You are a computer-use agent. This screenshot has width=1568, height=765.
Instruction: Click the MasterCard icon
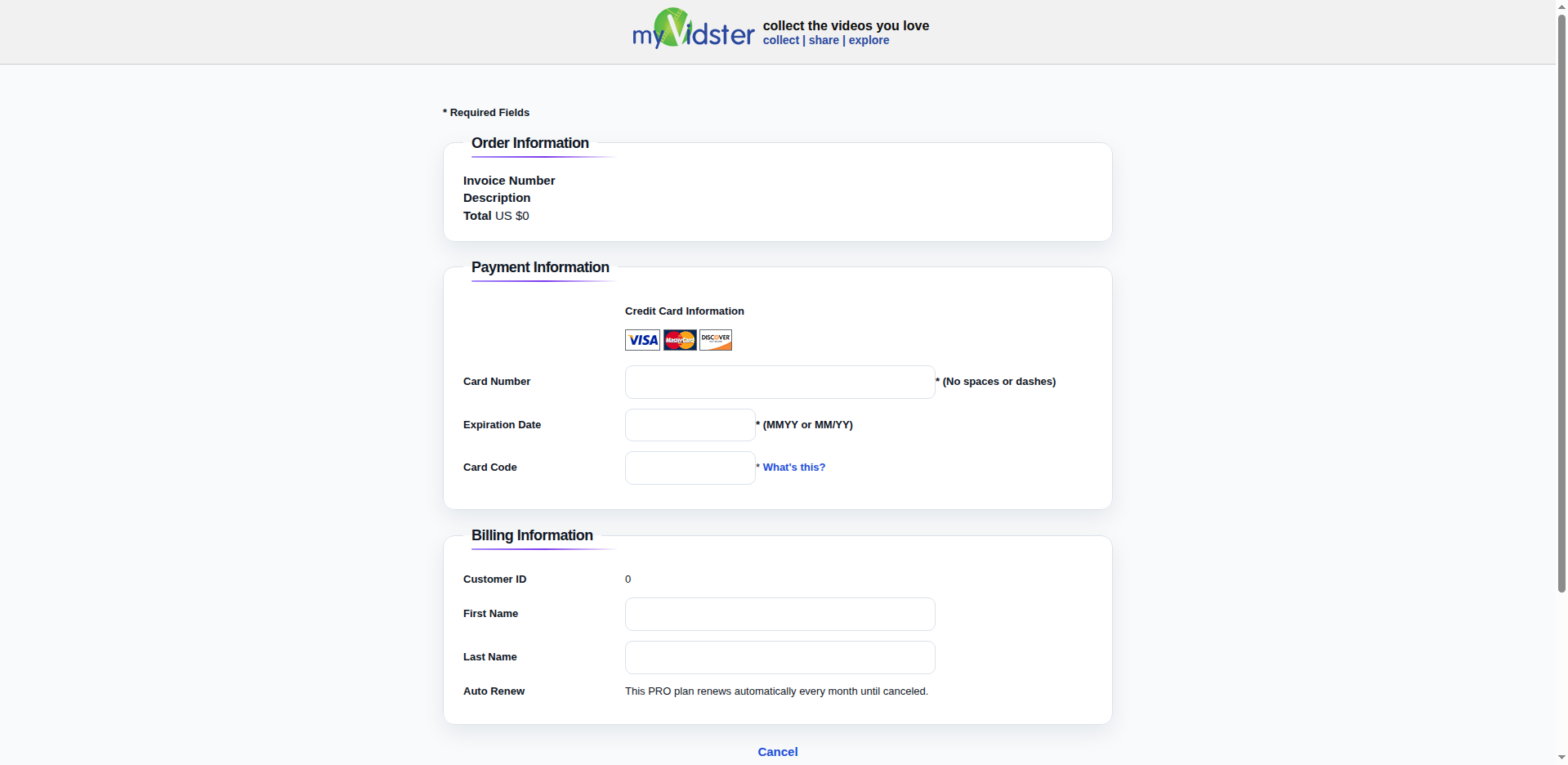(680, 340)
